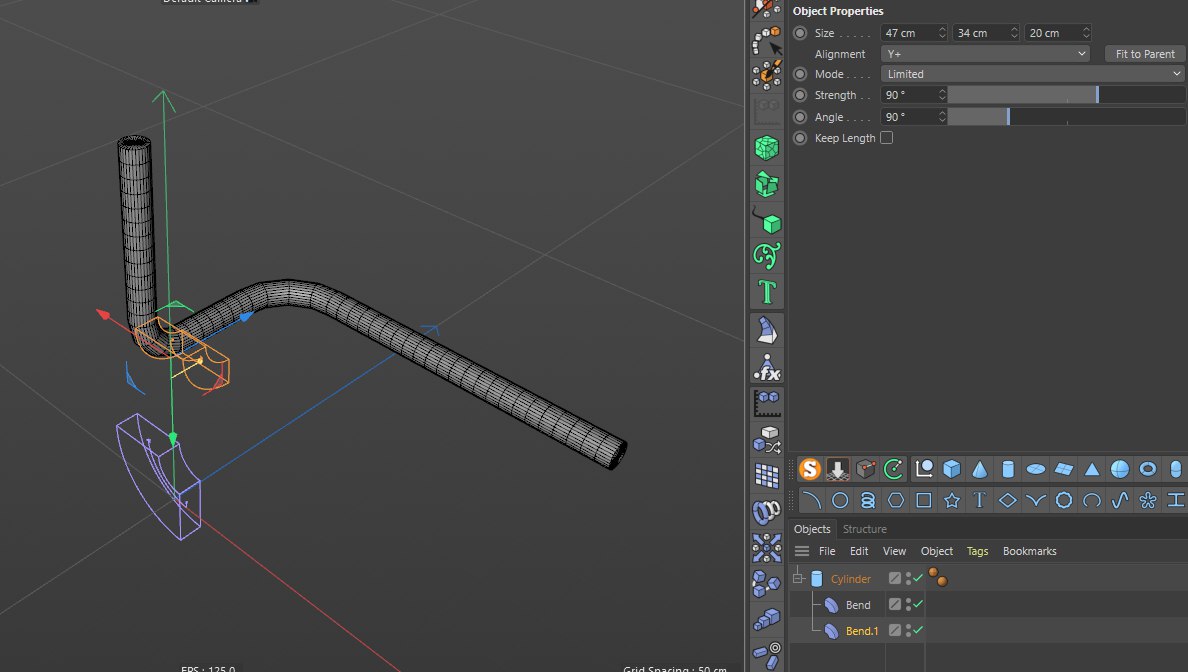Image resolution: width=1188 pixels, height=672 pixels.
Task: Switch to the Objects tab
Action: [812, 529]
